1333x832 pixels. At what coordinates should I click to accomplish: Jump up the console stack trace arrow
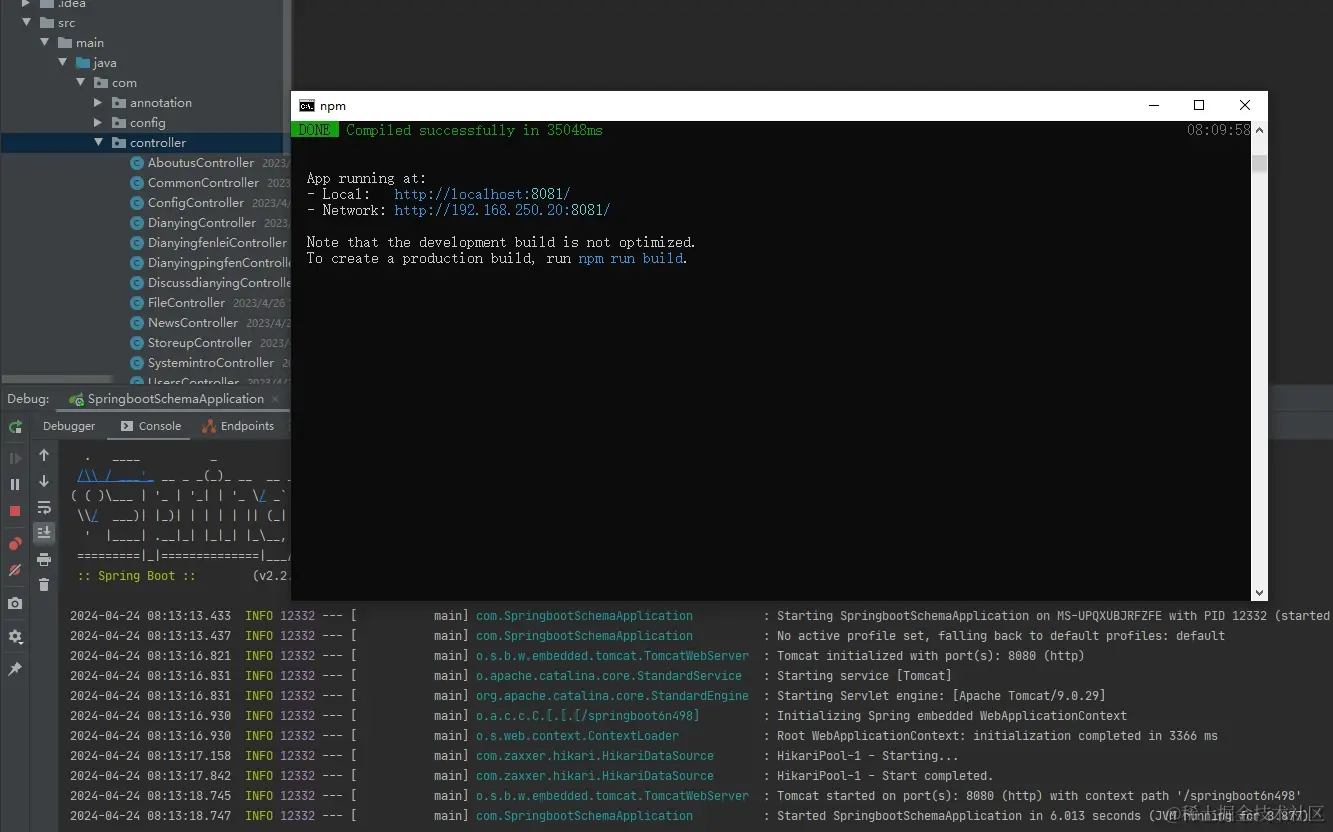[x=44, y=455]
